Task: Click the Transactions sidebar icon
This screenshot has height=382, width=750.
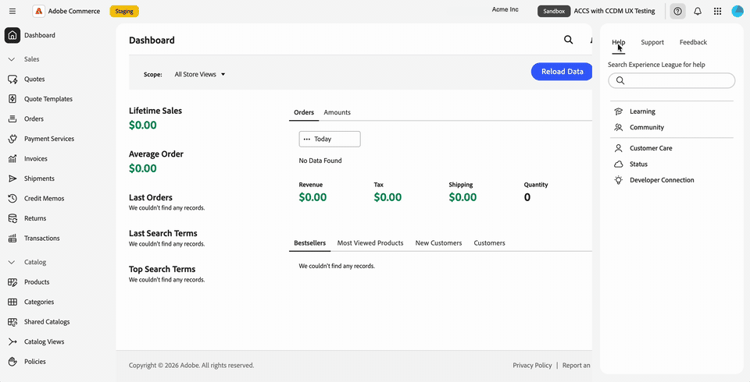Action: tap(12, 238)
